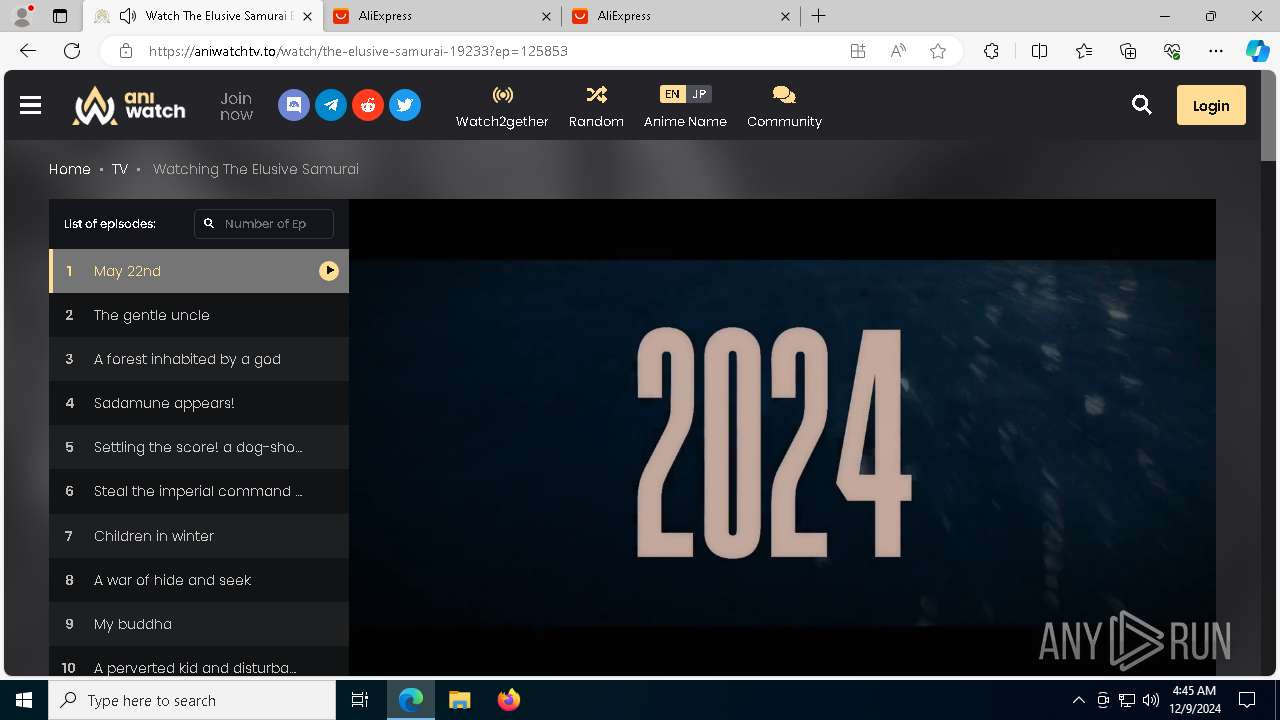Open the Windows Start menu
Image resolution: width=1280 pixels, height=720 pixels.
[x=24, y=700]
